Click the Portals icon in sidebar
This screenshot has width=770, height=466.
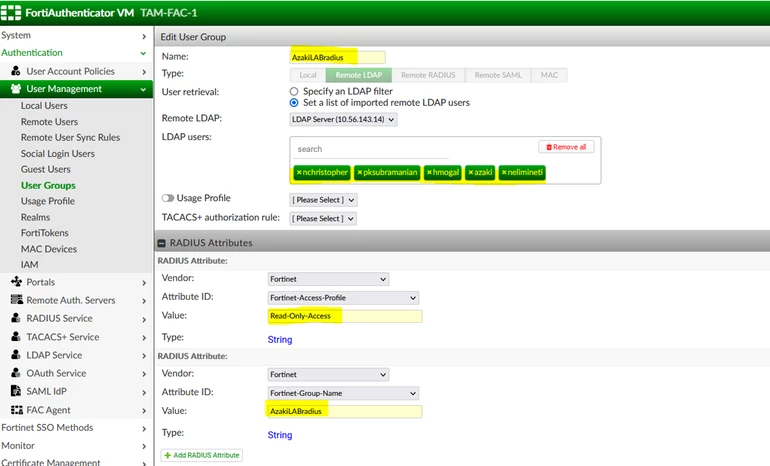16,281
